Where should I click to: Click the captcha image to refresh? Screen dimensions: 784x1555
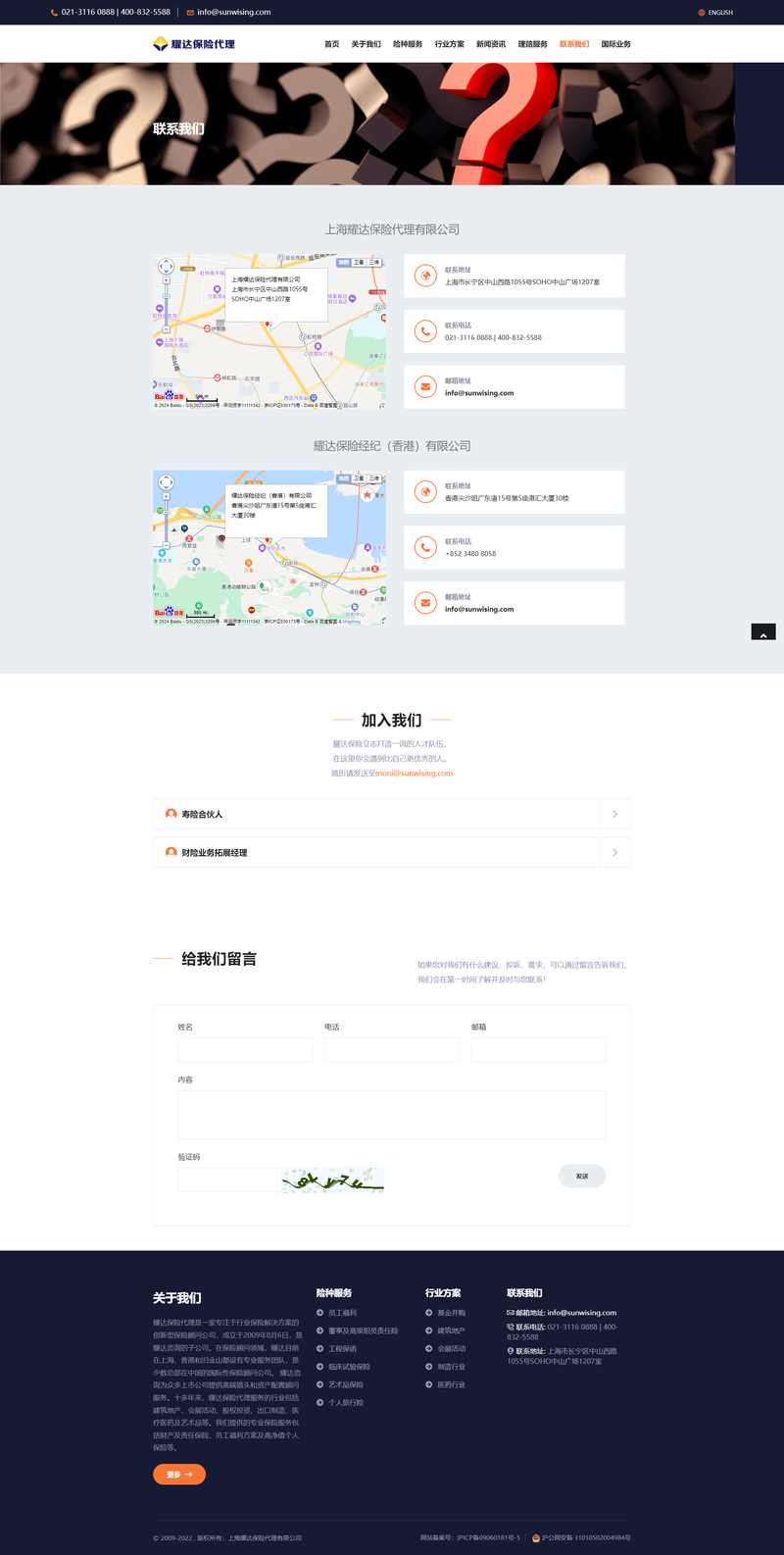332,1179
